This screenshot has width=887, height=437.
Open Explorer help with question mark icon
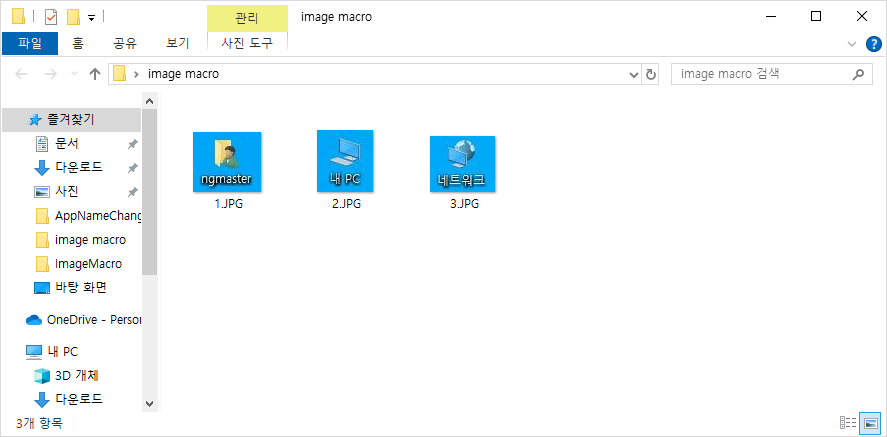874,44
